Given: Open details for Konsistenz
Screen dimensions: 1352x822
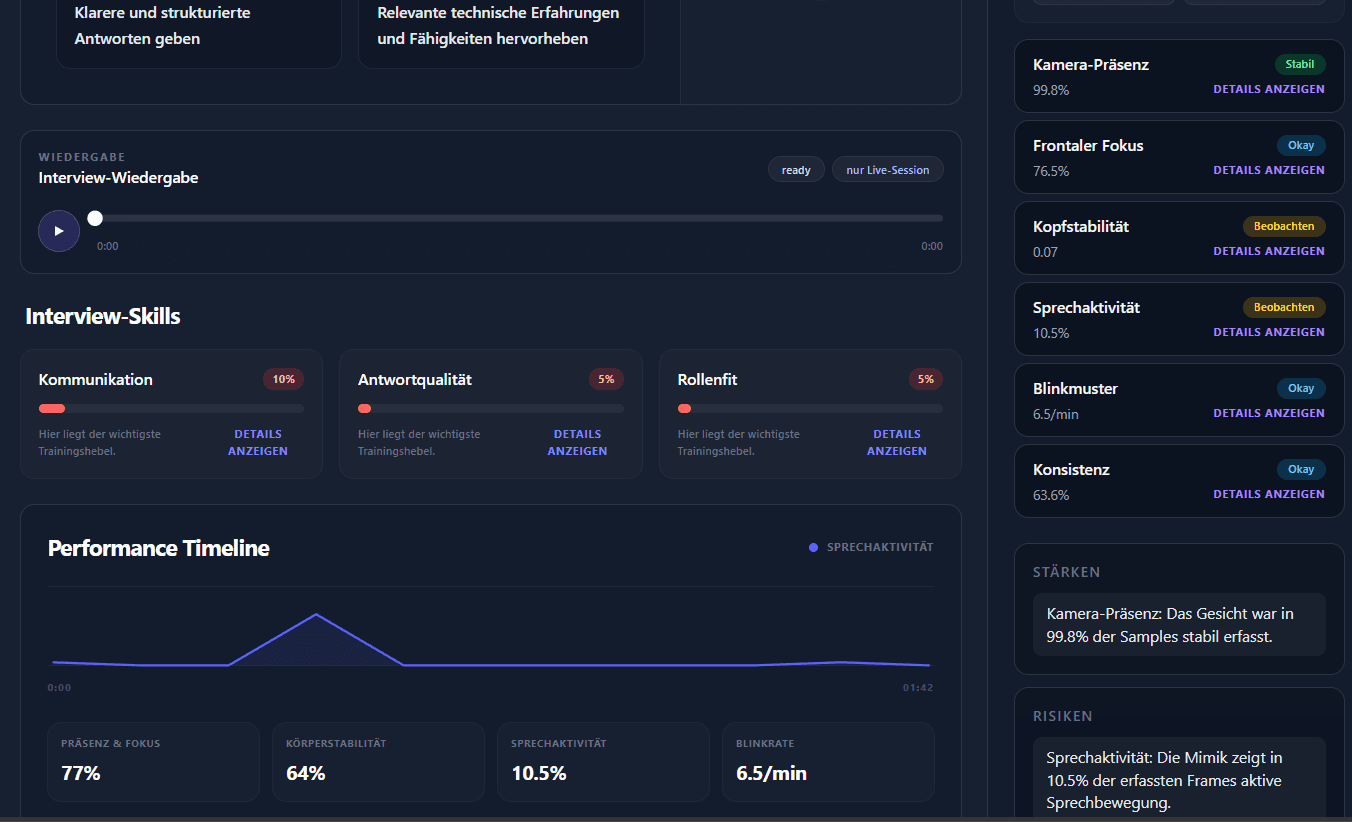Looking at the screenshot, I should coord(1269,494).
